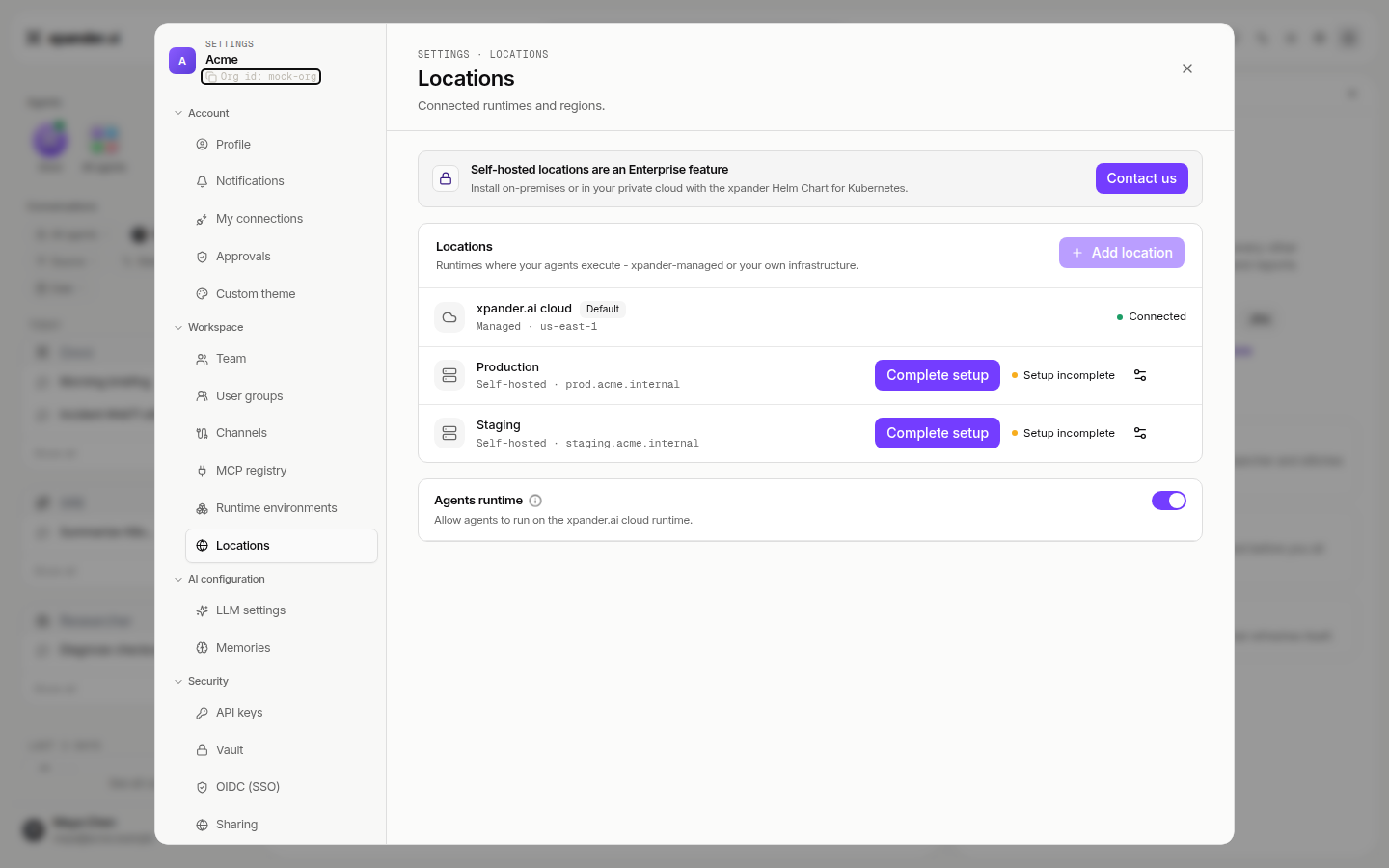Open the User groups page
1389x868 pixels.
[x=281, y=396]
